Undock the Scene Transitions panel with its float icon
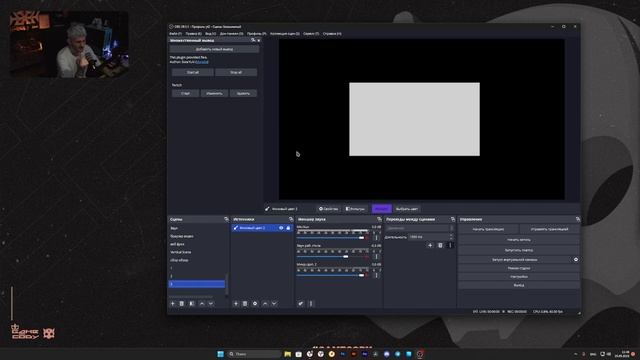 click(x=453, y=219)
